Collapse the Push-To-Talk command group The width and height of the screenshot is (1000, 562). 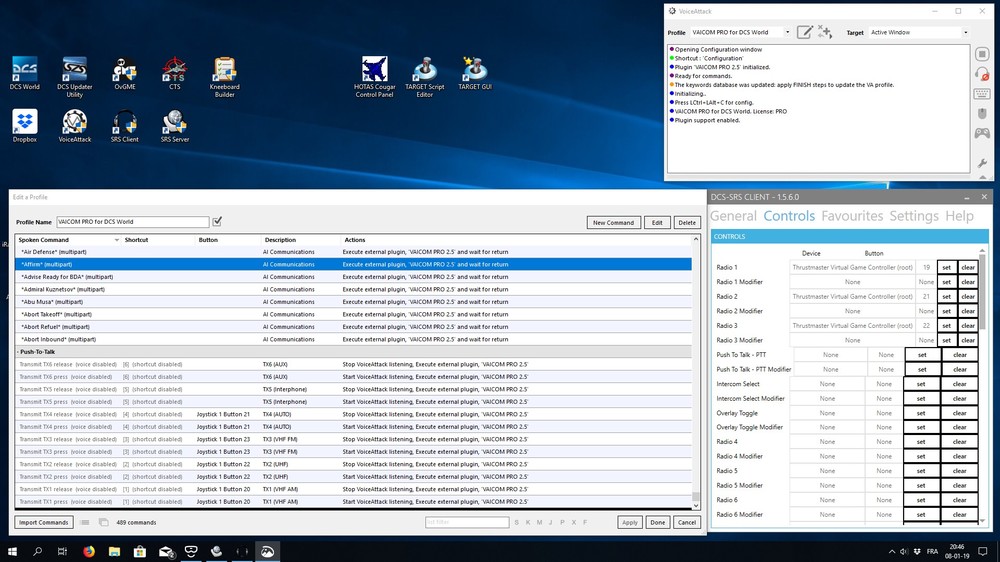(x=19, y=352)
